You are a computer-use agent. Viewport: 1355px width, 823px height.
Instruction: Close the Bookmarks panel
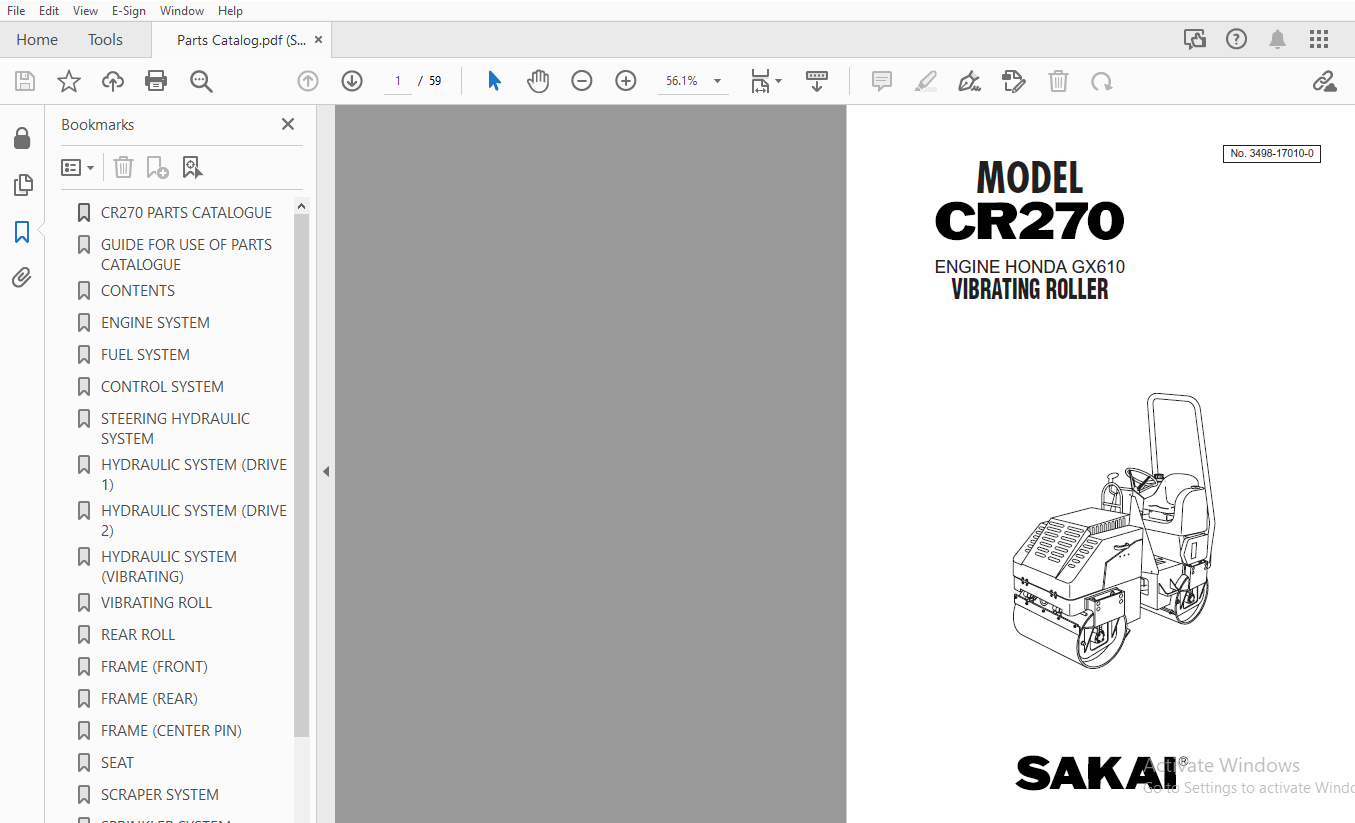coord(288,124)
